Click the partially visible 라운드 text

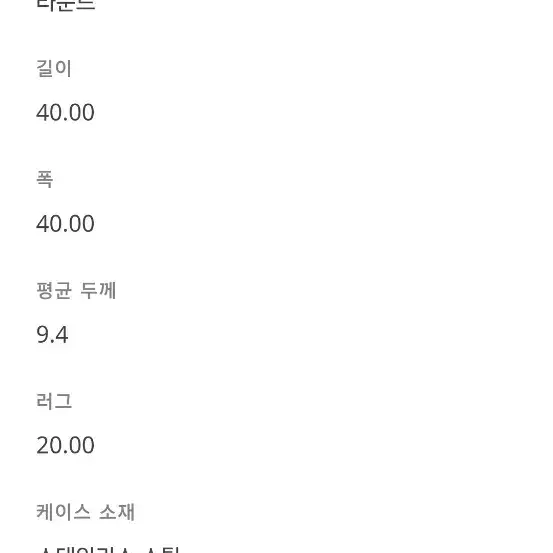coord(66,5)
